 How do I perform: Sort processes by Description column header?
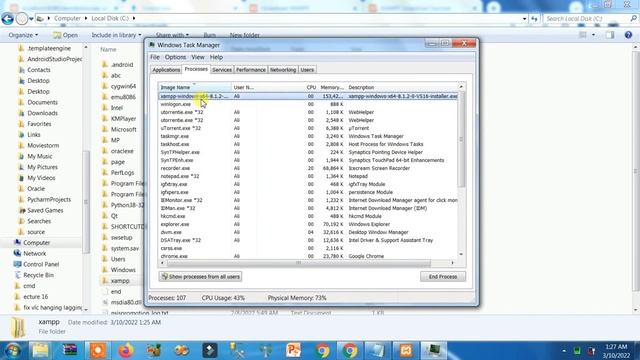[402, 87]
